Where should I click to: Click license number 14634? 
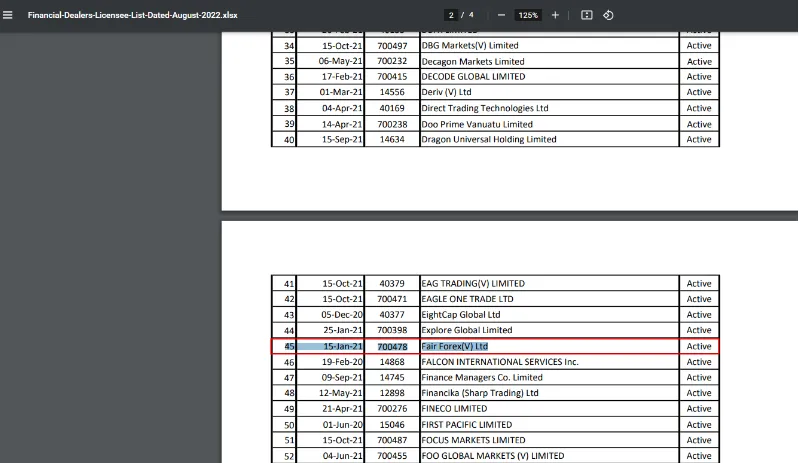[x=392, y=139]
